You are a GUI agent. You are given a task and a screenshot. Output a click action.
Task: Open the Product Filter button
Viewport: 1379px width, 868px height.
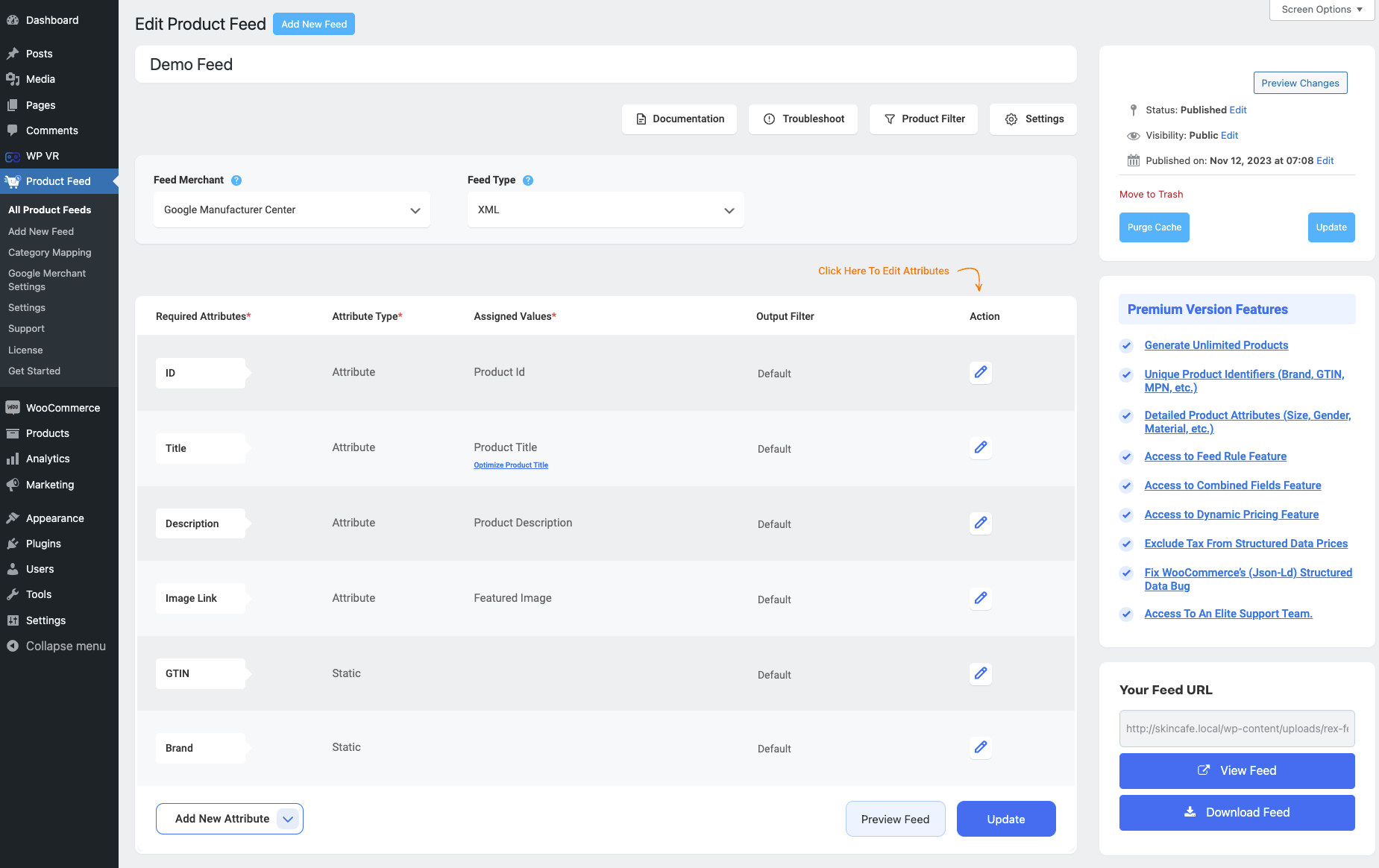(x=923, y=119)
